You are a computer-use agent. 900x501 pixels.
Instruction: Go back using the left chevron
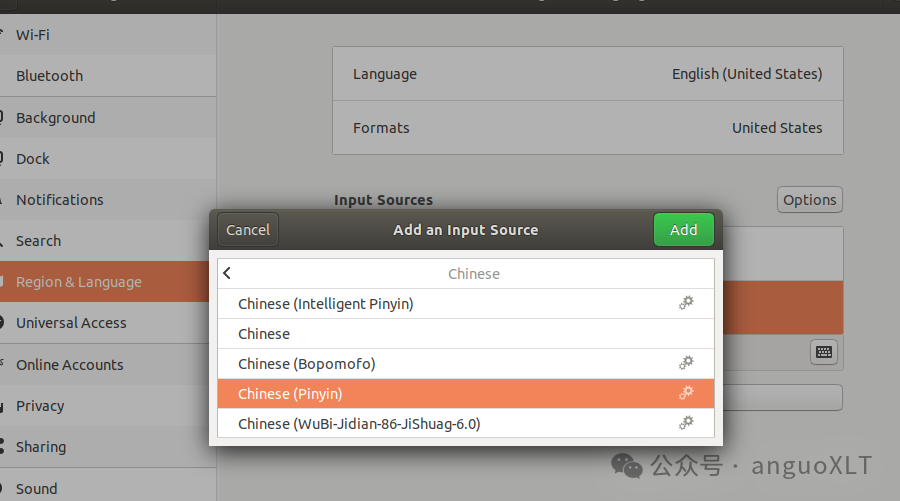coord(227,273)
